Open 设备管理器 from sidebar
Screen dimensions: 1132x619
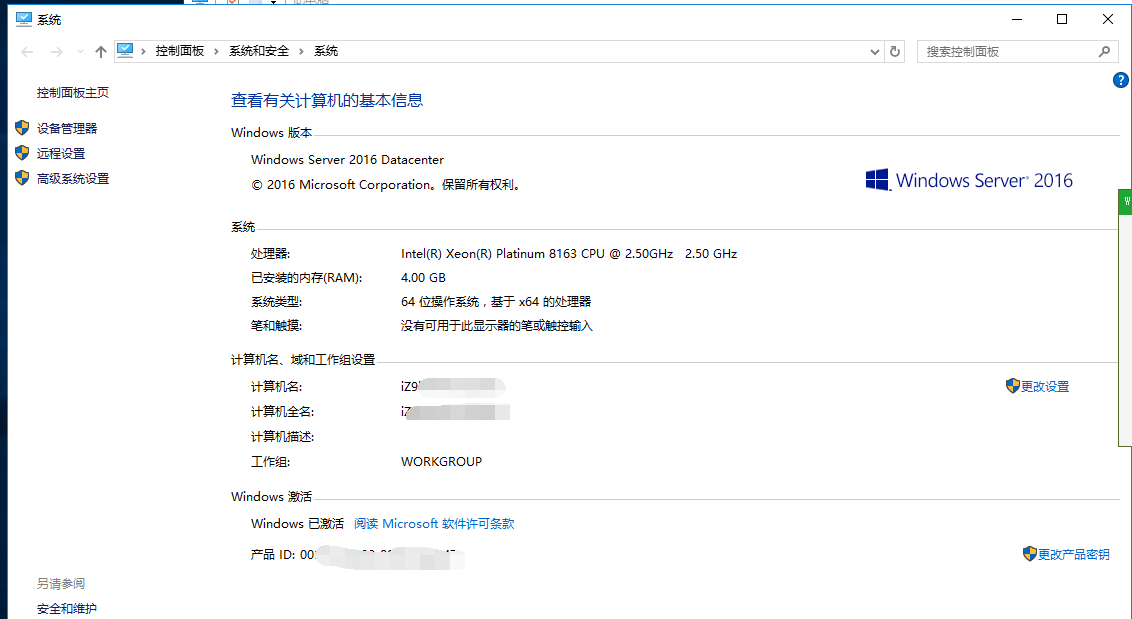[67, 128]
